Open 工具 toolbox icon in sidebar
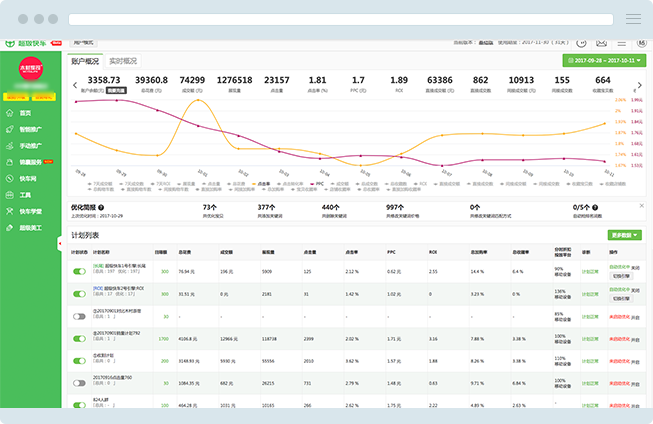This screenshot has width=653, height=424. pos(9,194)
